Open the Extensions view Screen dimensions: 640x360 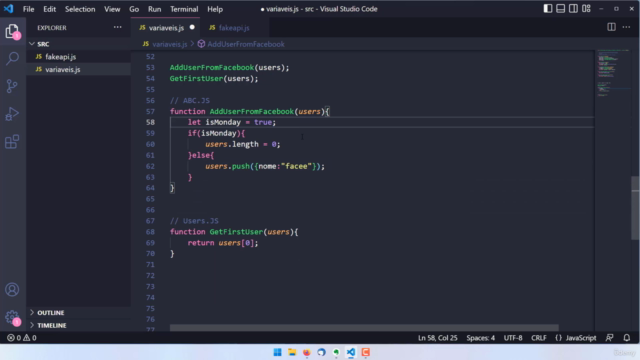(x=12, y=142)
